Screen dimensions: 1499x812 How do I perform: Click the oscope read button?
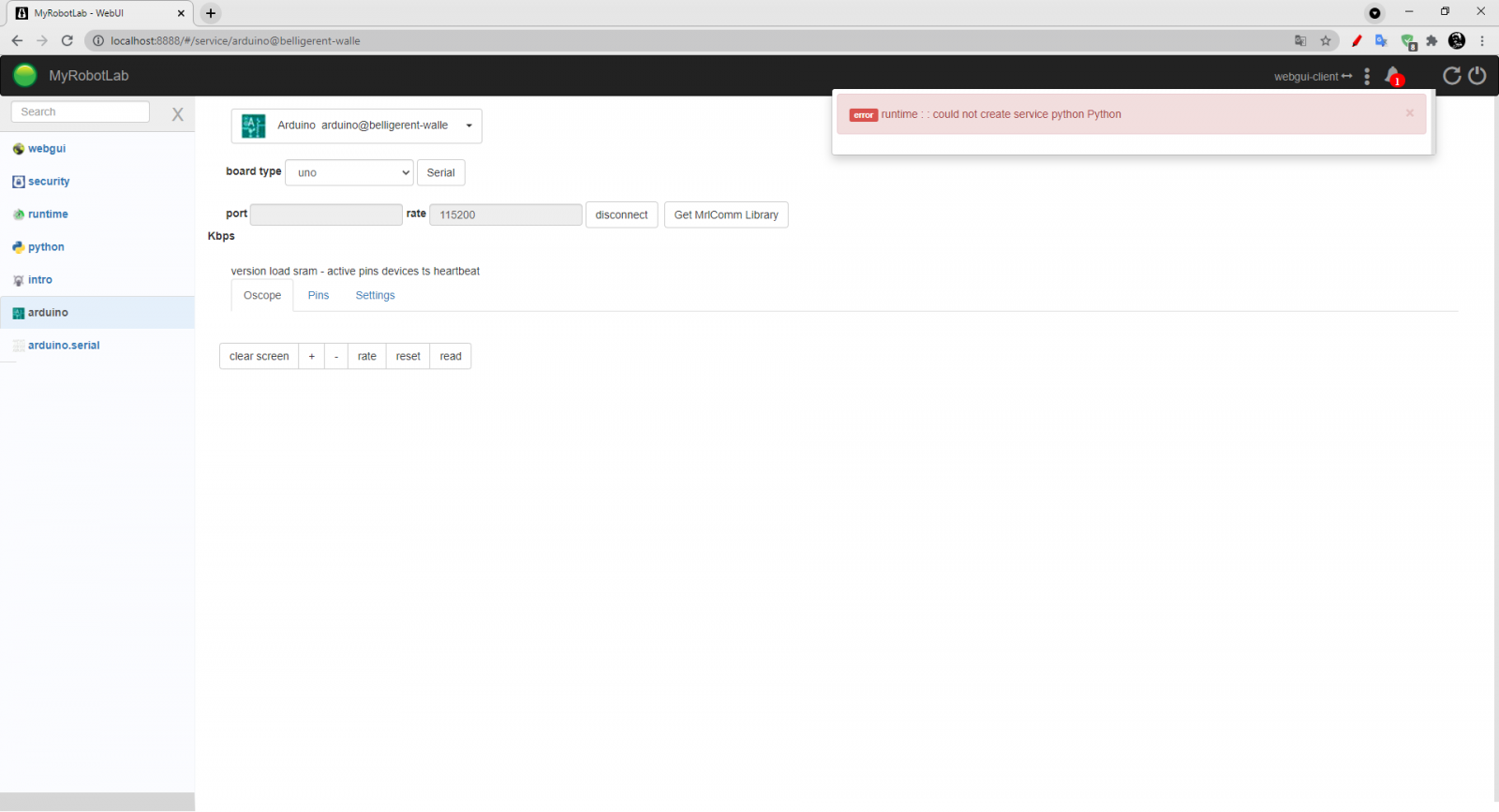click(x=451, y=356)
